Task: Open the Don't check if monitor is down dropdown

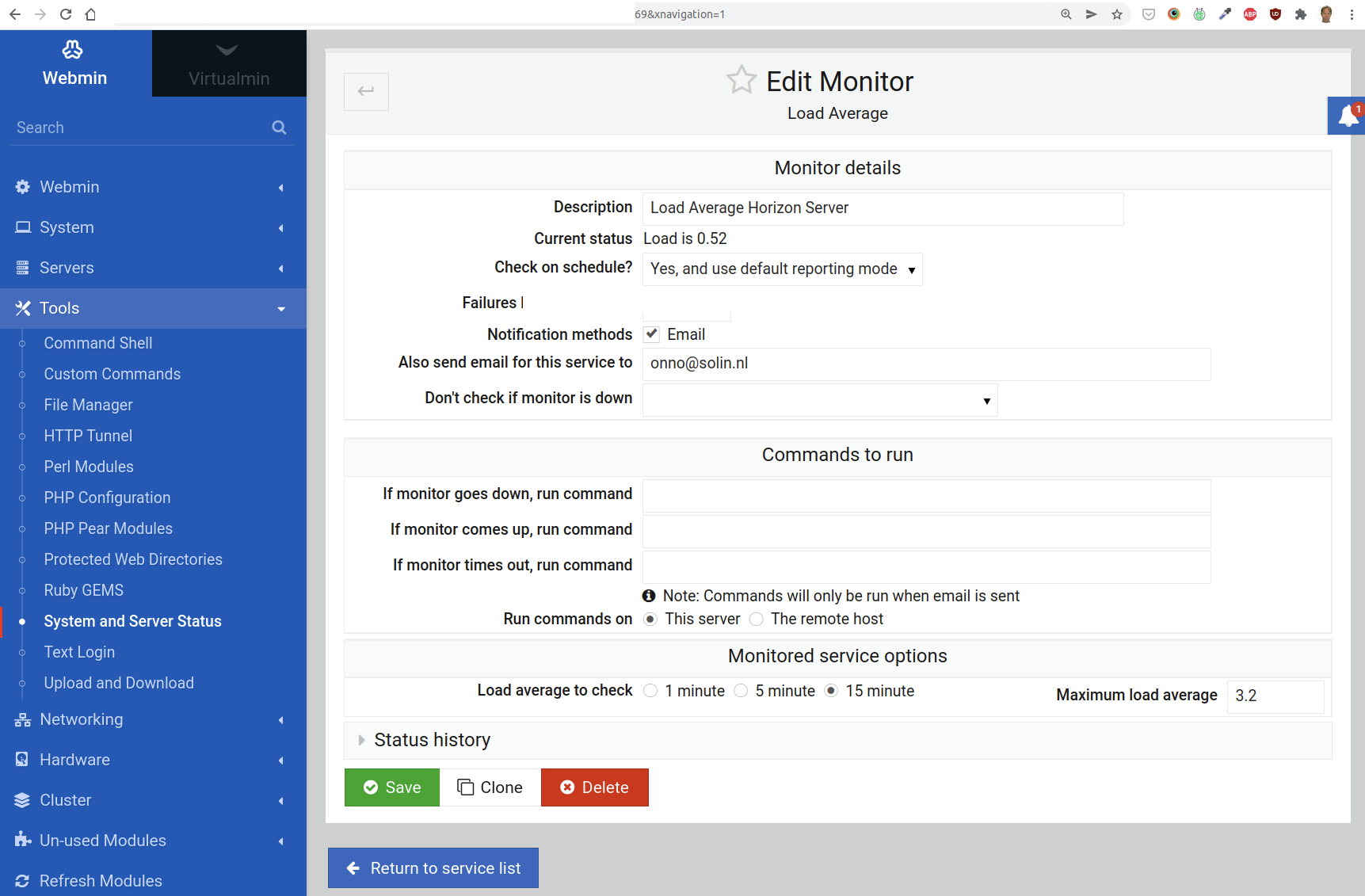Action: click(819, 400)
